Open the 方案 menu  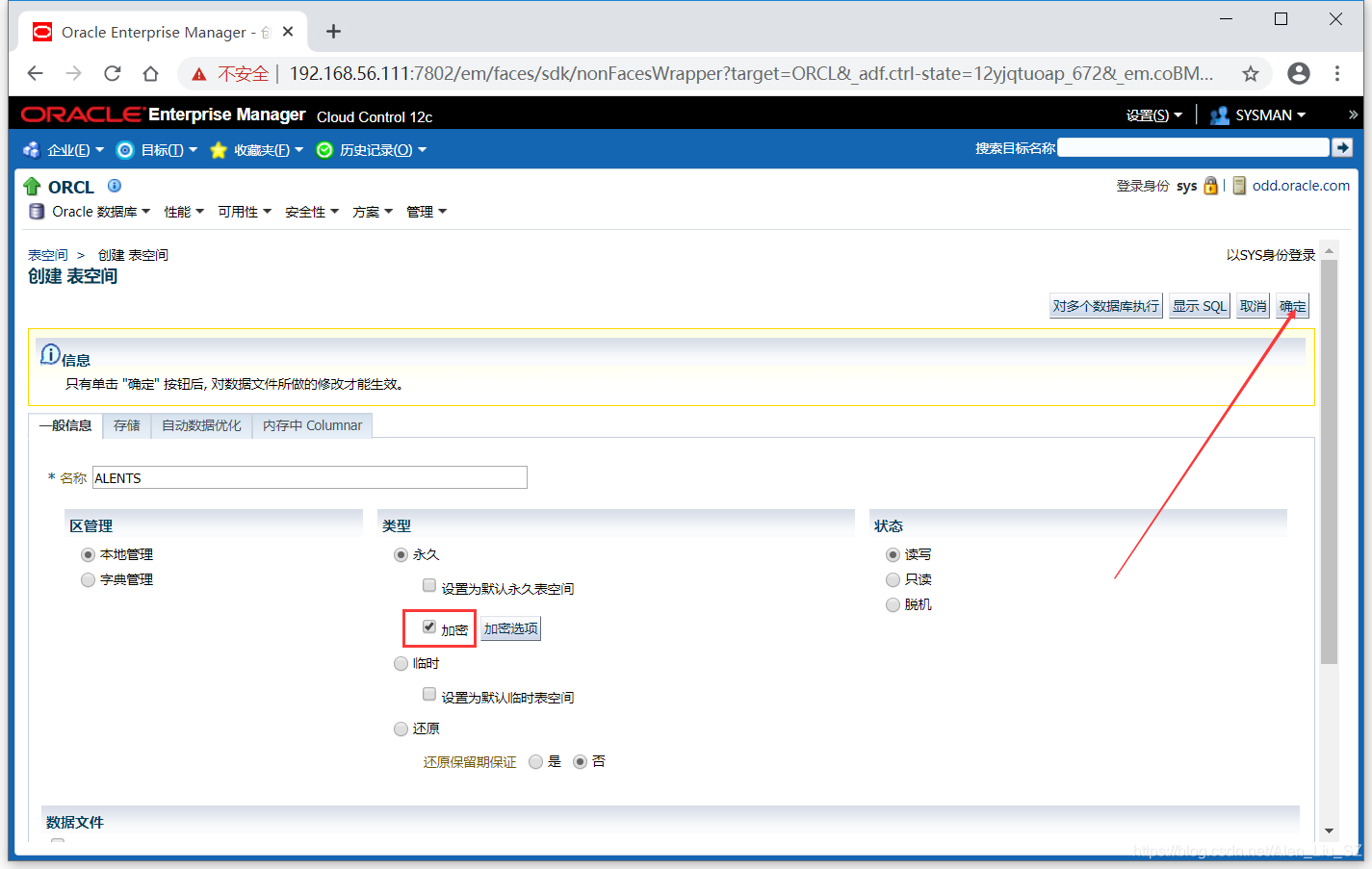coord(372,212)
